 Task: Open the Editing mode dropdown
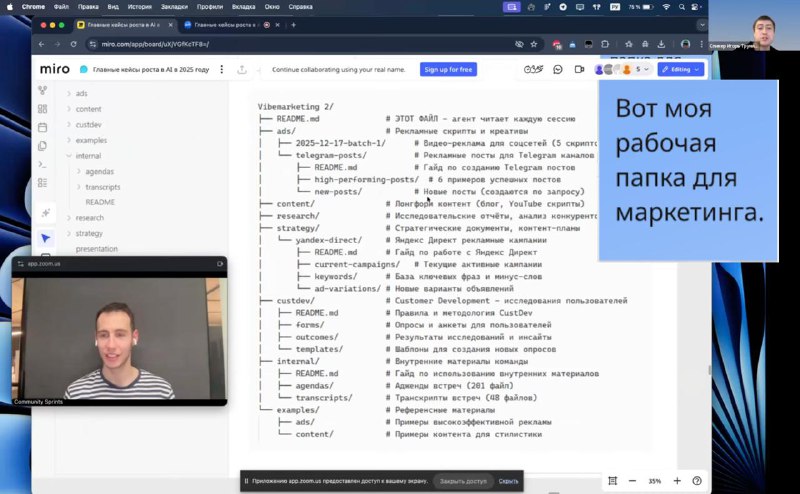pyautogui.click(x=681, y=69)
